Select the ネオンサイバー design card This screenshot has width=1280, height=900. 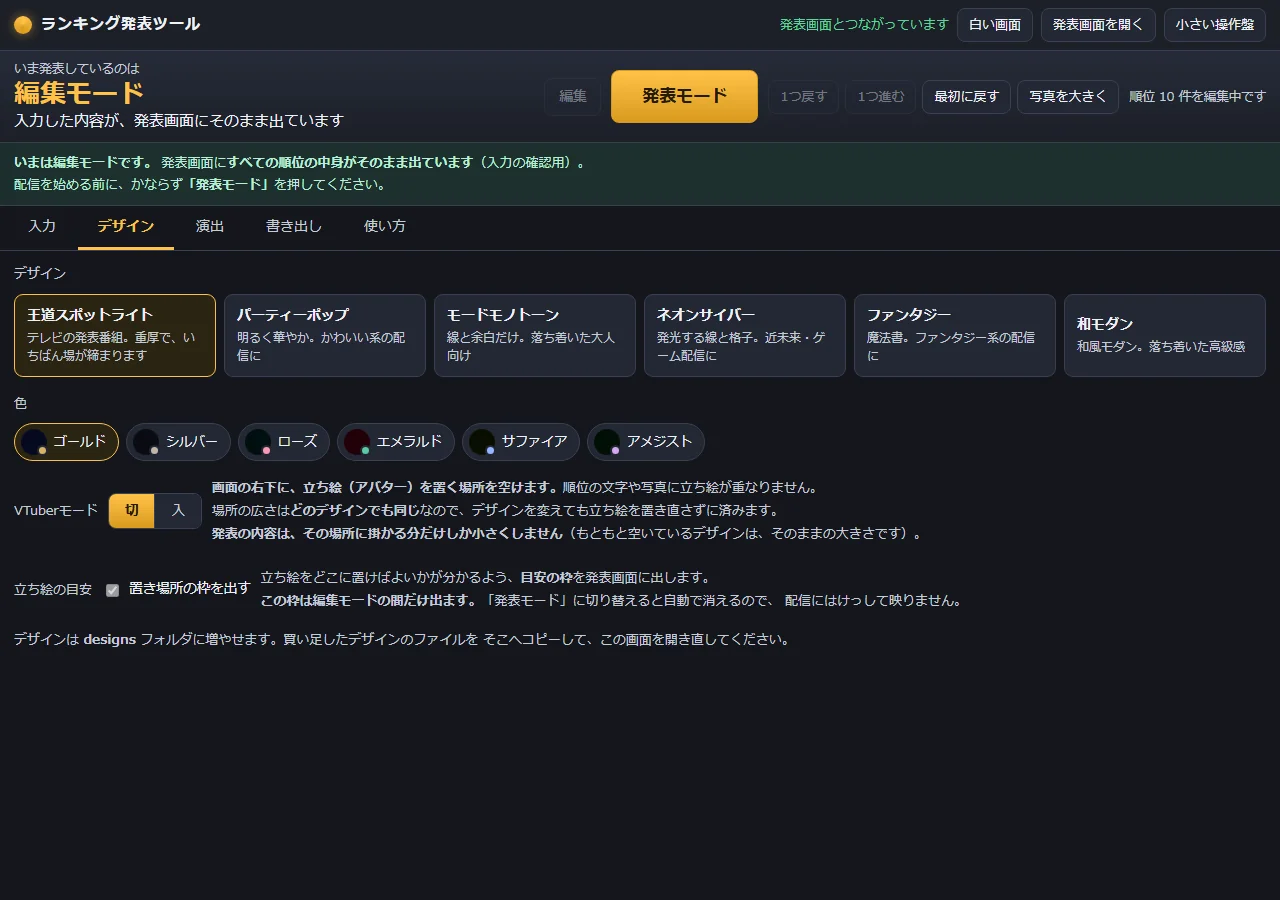coord(745,336)
